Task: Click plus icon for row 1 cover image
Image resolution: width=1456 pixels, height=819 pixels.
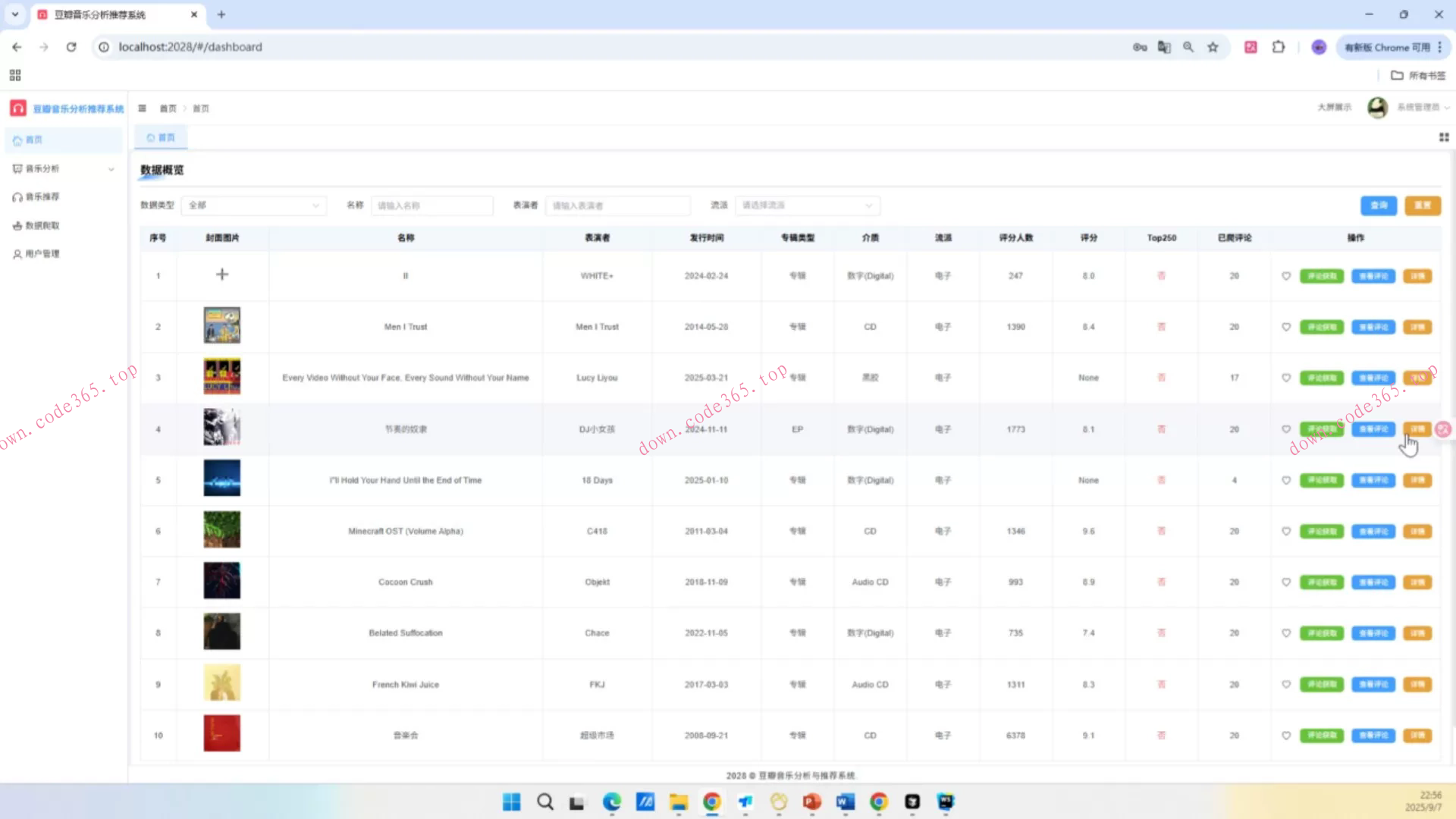Action: pos(222,275)
